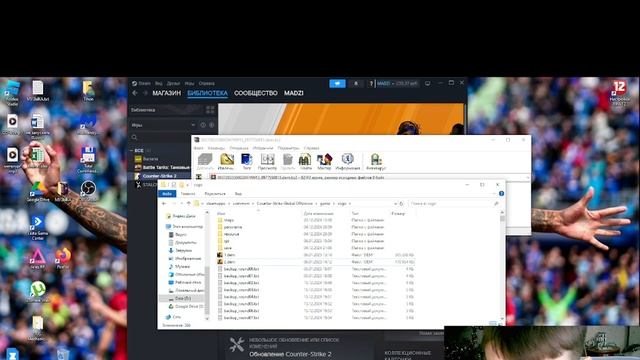The width and height of the screenshot is (640, 360).
Task: Open Google Drive desktop shortcut
Action: pyautogui.click(x=38, y=191)
